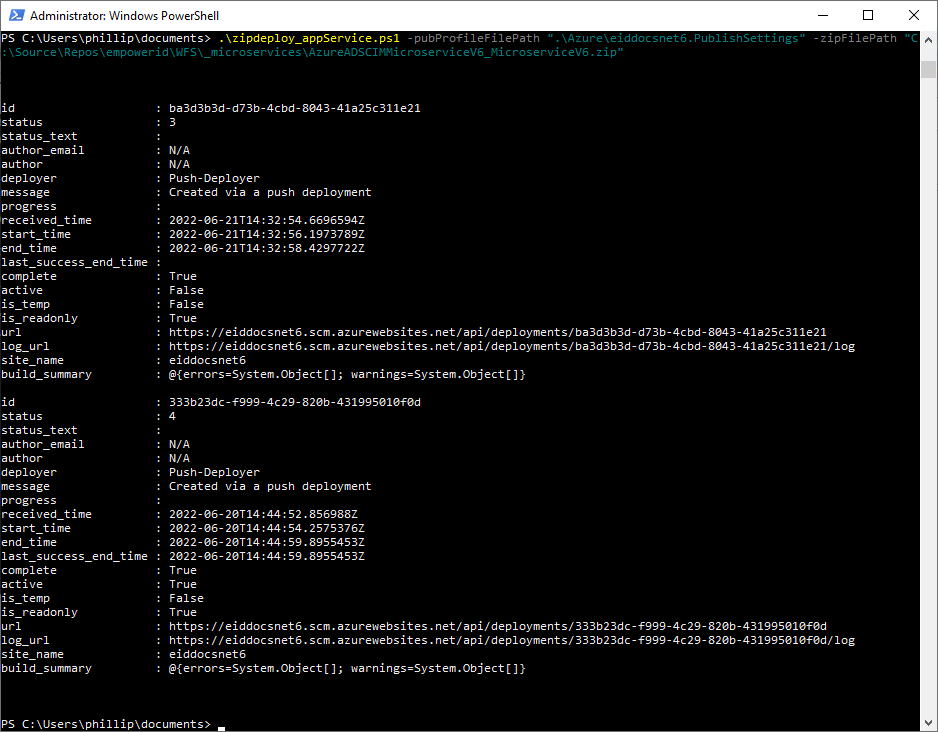Click the PowerShell icon in title bar
Image resolution: width=938 pixels, height=732 pixels.
click(x=15, y=15)
